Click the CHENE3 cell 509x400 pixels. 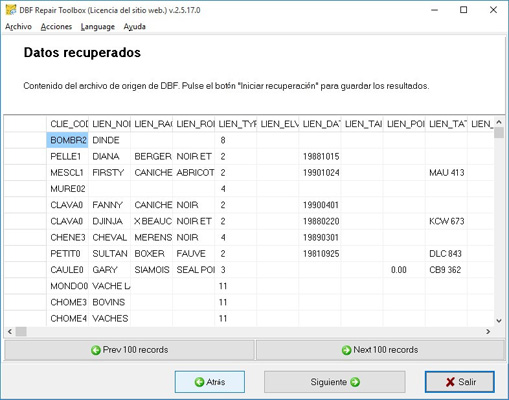click(68, 238)
